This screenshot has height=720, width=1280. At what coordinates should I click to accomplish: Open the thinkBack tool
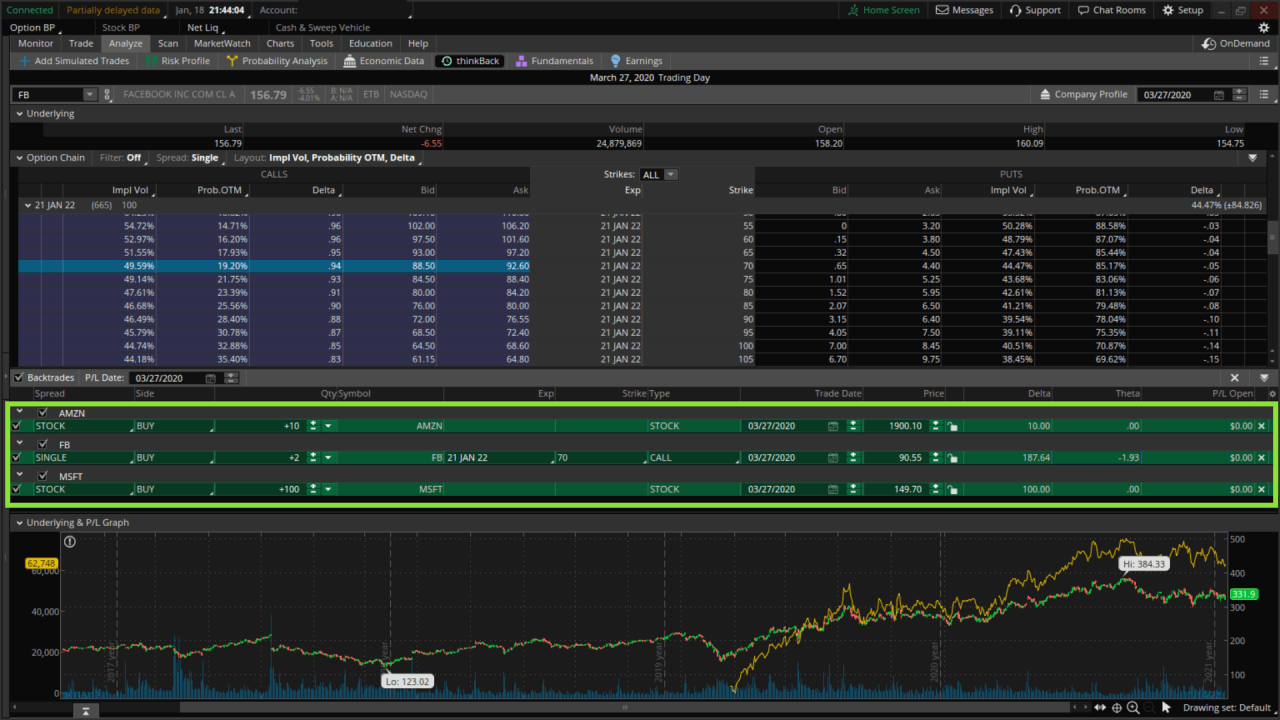pos(469,60)
